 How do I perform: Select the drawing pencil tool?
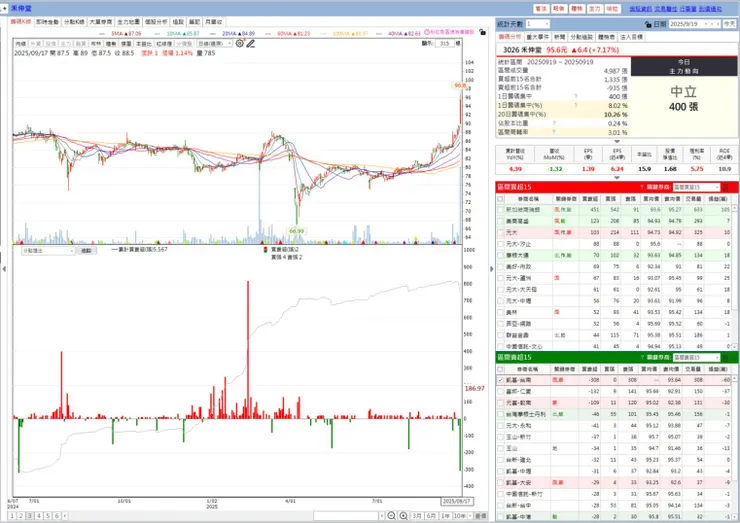(x=251, y=43)
